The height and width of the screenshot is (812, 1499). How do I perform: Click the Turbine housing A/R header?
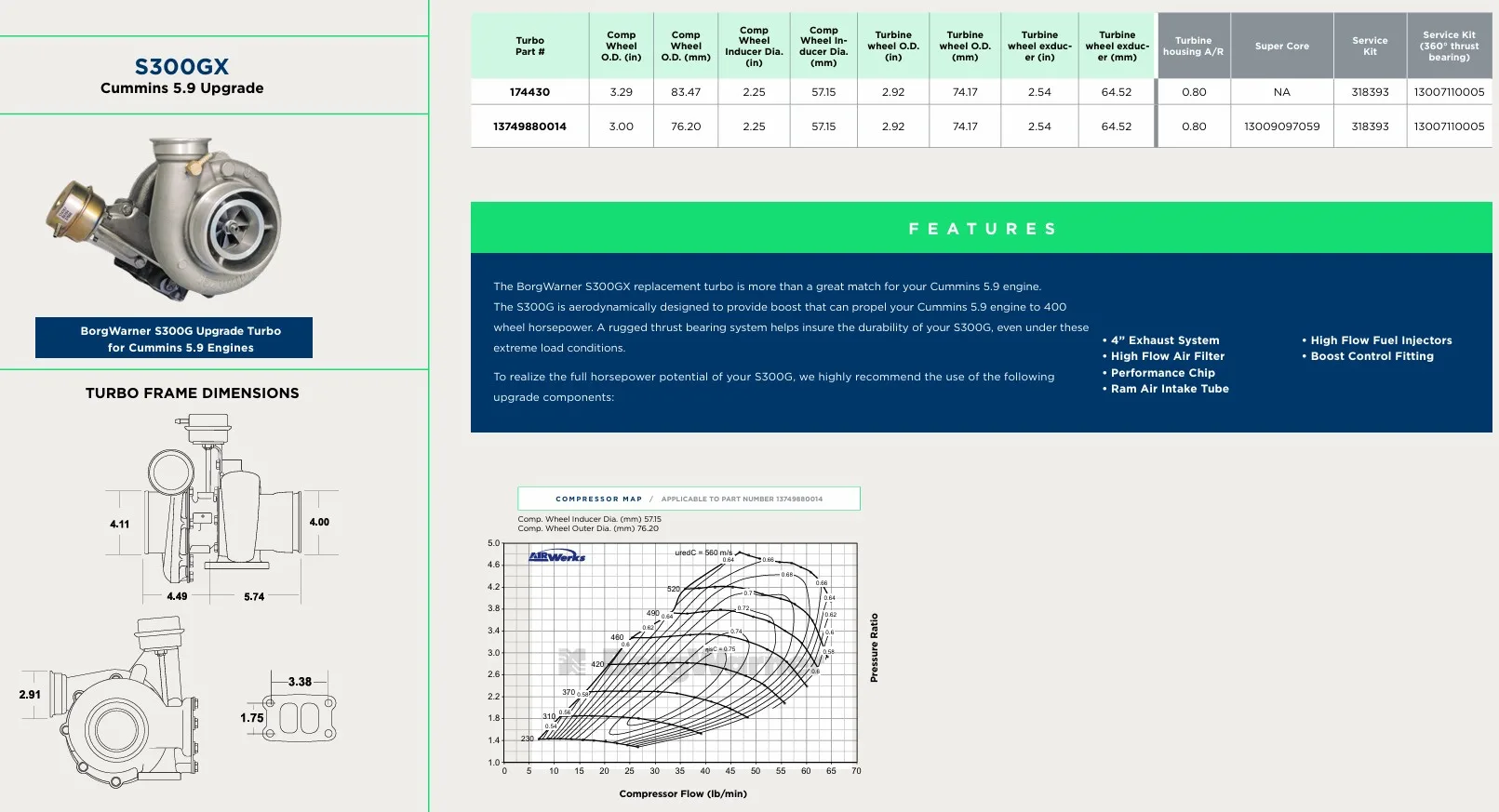tap(1193, 47)
